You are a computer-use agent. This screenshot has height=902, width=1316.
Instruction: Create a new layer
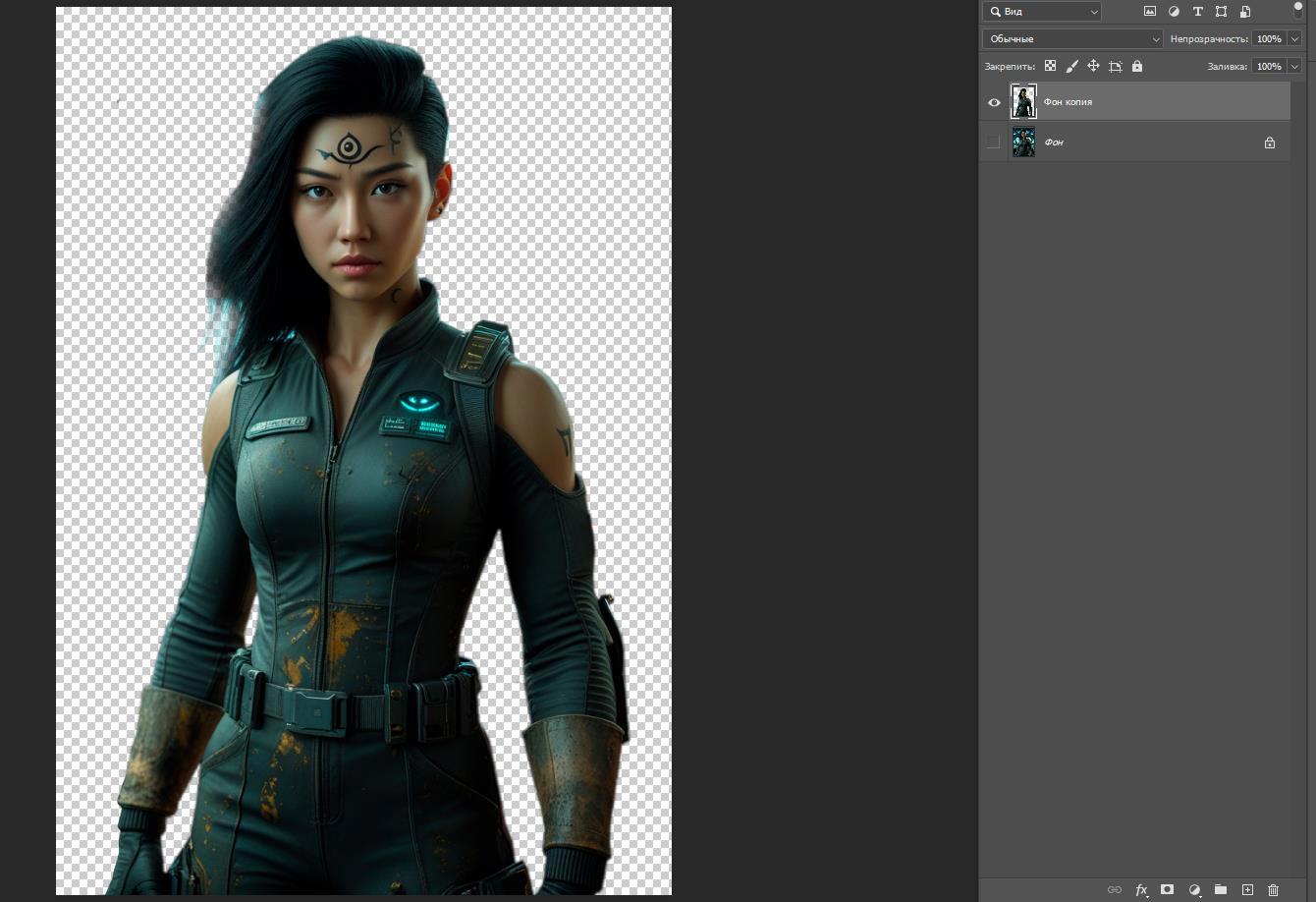(1247, 889)
